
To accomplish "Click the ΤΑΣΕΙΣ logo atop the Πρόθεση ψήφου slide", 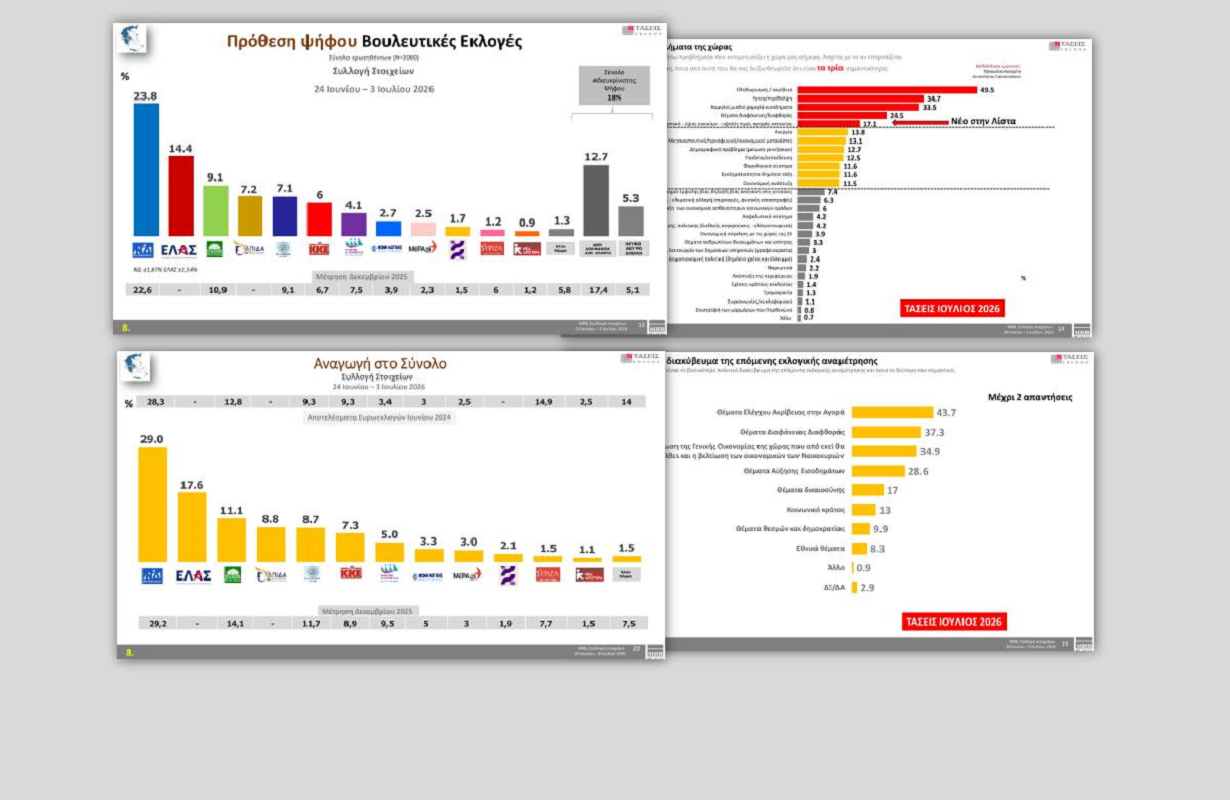I will 641,31.
